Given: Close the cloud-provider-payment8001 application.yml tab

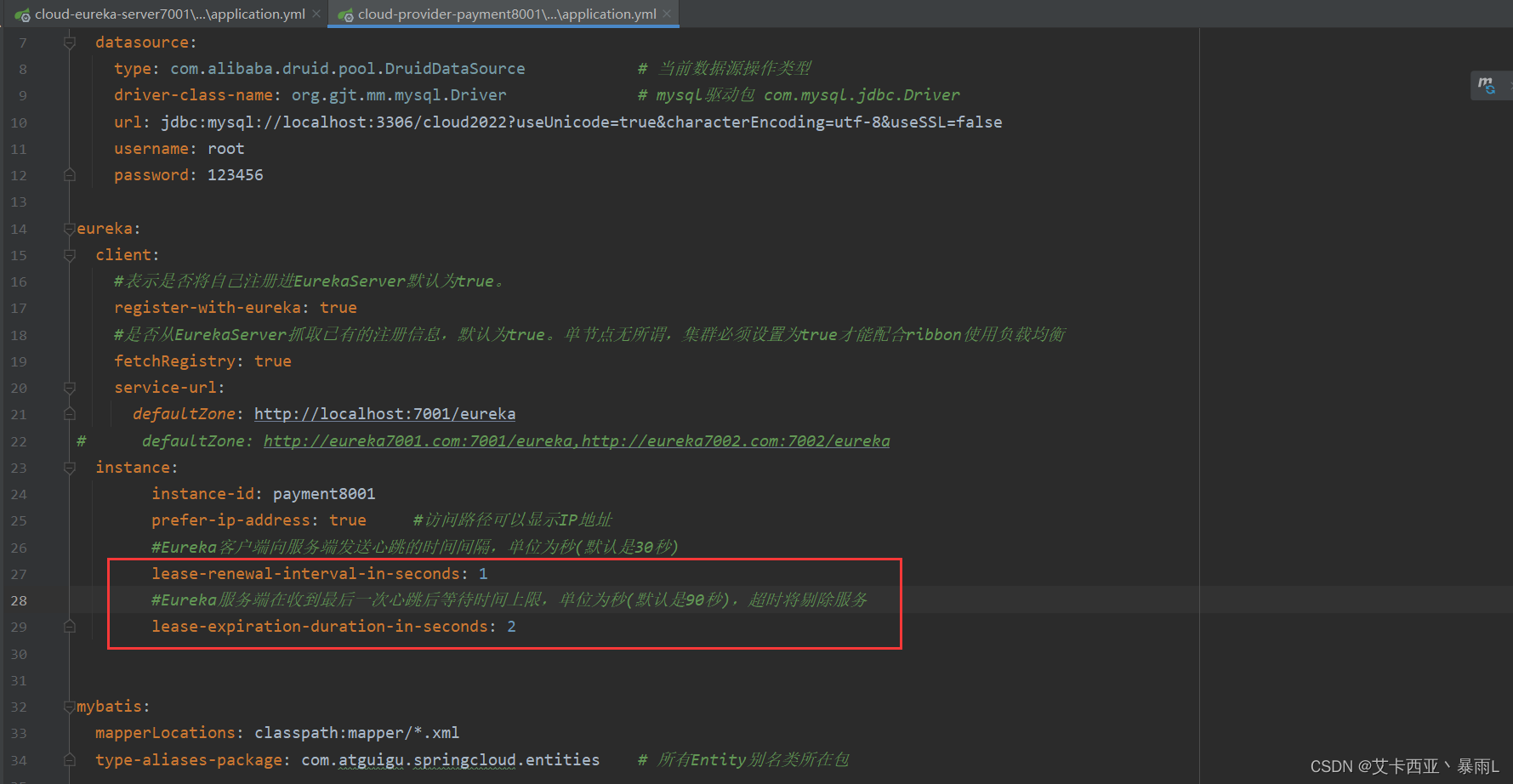Looking at the screenshot, I should pyautogui.click(x=668, y=14).
